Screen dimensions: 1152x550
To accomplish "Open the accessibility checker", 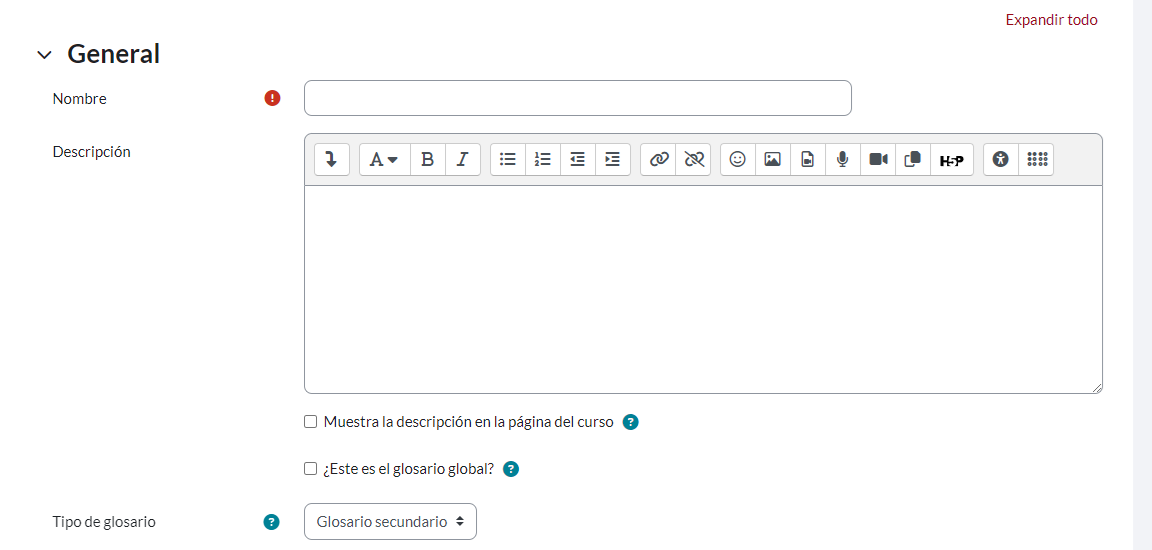I will click(x=1001, y=159).
